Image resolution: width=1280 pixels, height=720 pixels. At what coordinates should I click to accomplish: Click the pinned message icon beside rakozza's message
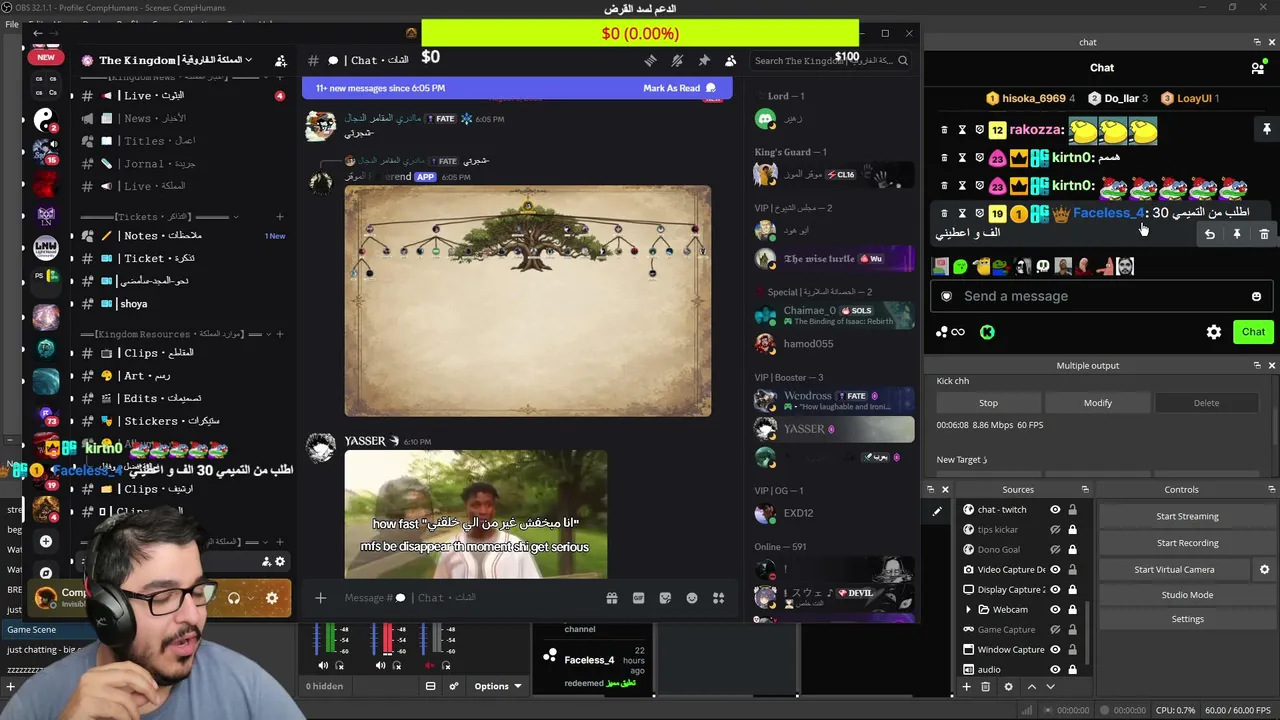(x=1266, y=129)
